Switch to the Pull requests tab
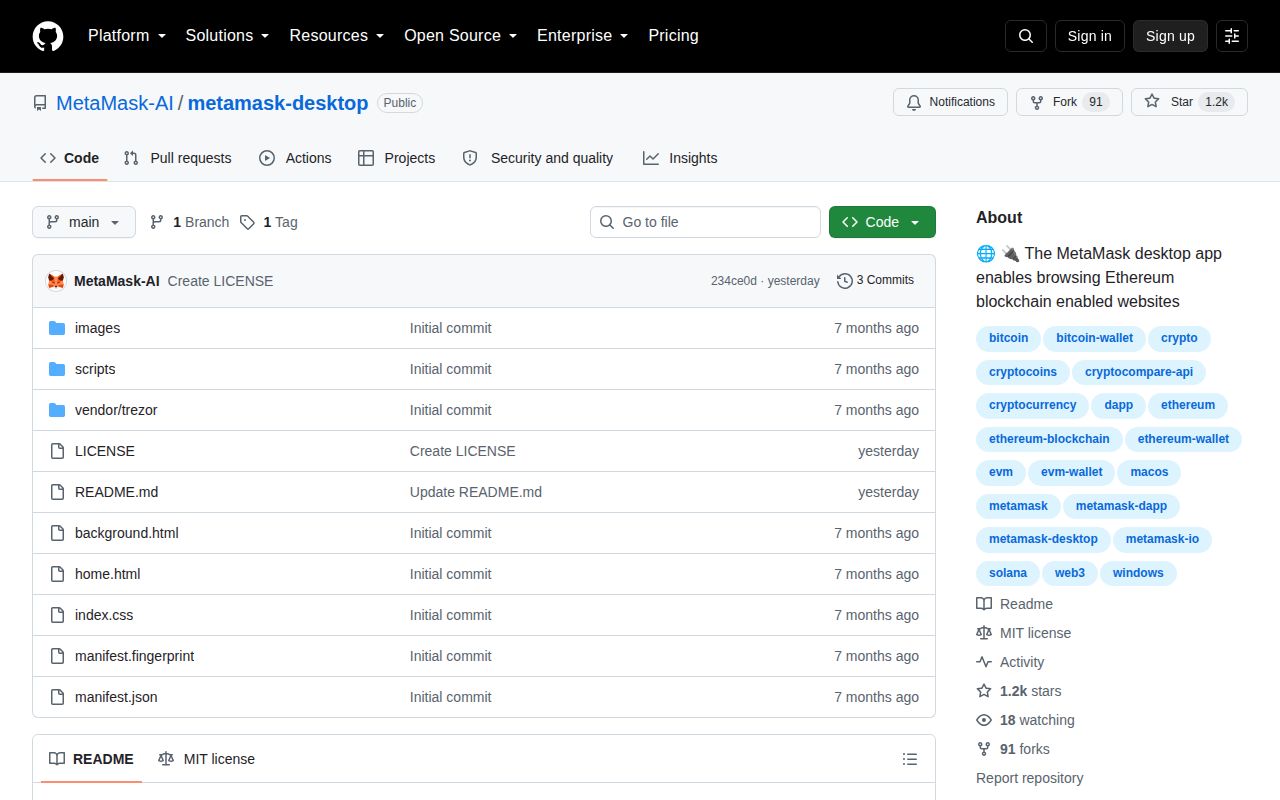This screenshot has width=1280, height=800. 177,158
